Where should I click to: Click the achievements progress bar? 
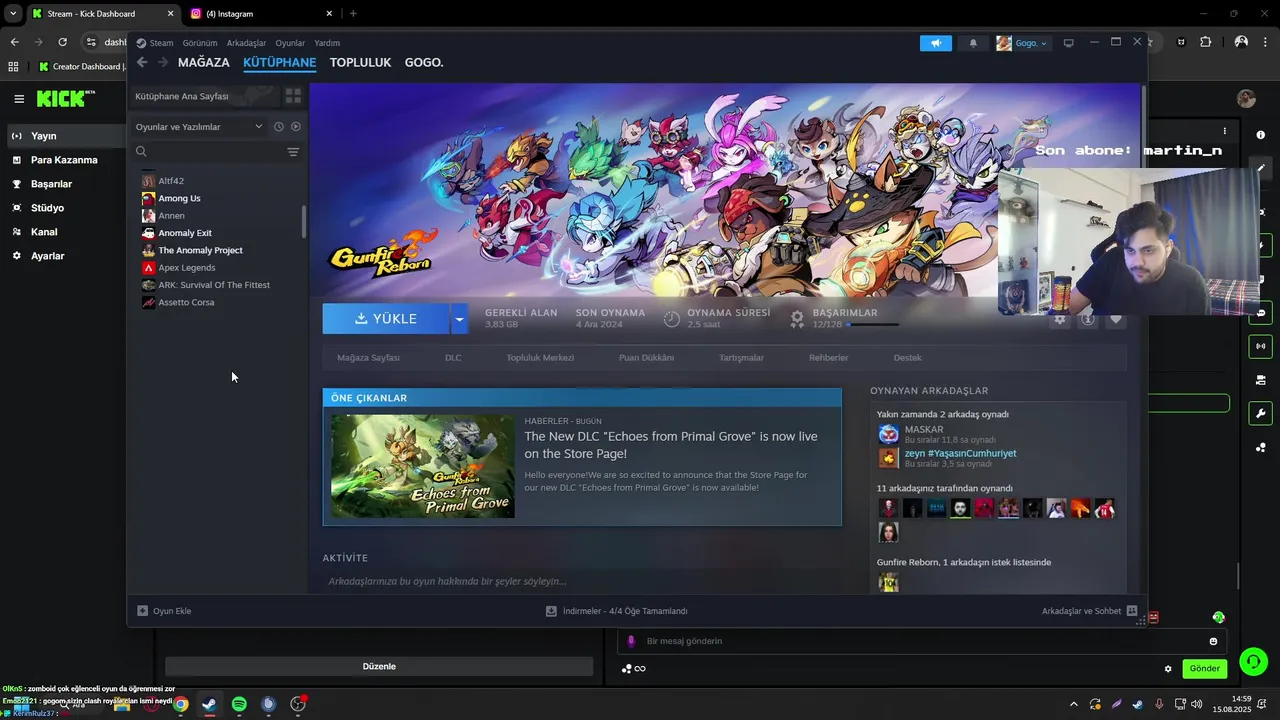pyautogui.click(x=872, y=325)
